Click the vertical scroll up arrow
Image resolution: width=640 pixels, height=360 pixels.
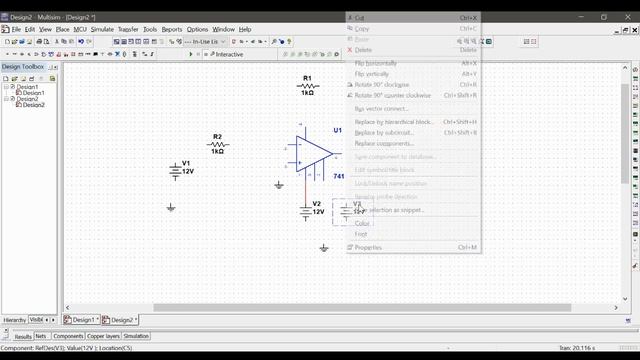point(625,68)
